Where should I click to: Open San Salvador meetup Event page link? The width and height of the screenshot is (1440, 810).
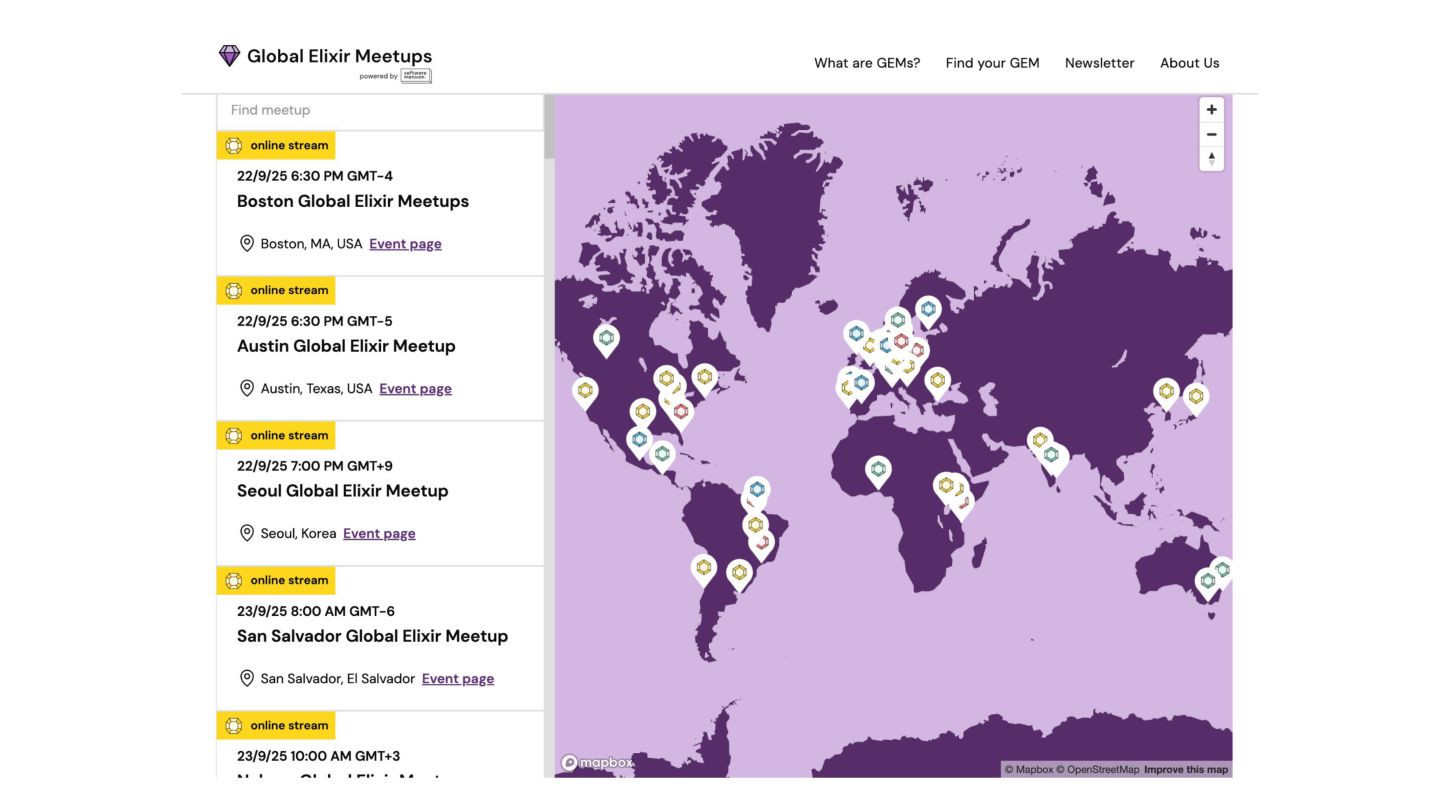coord(458,679)
